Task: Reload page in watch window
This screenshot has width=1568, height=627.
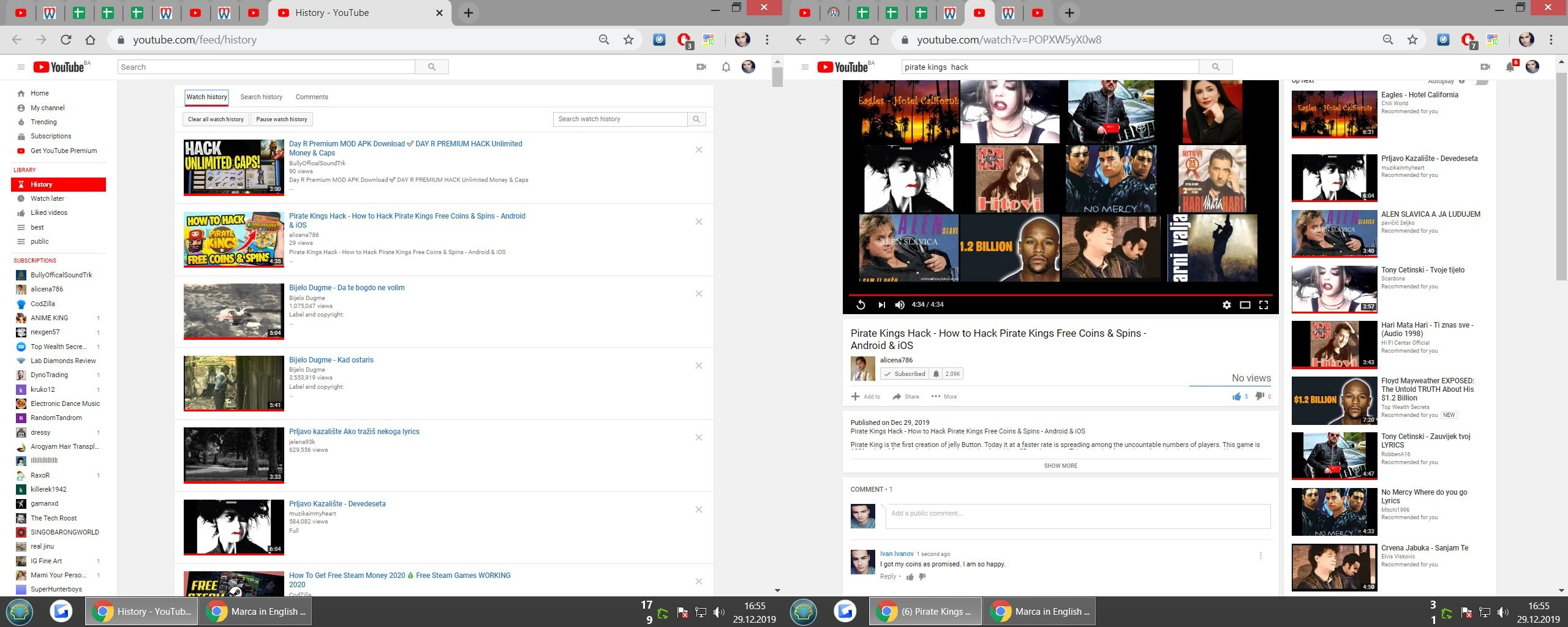Action: point(850,40)
